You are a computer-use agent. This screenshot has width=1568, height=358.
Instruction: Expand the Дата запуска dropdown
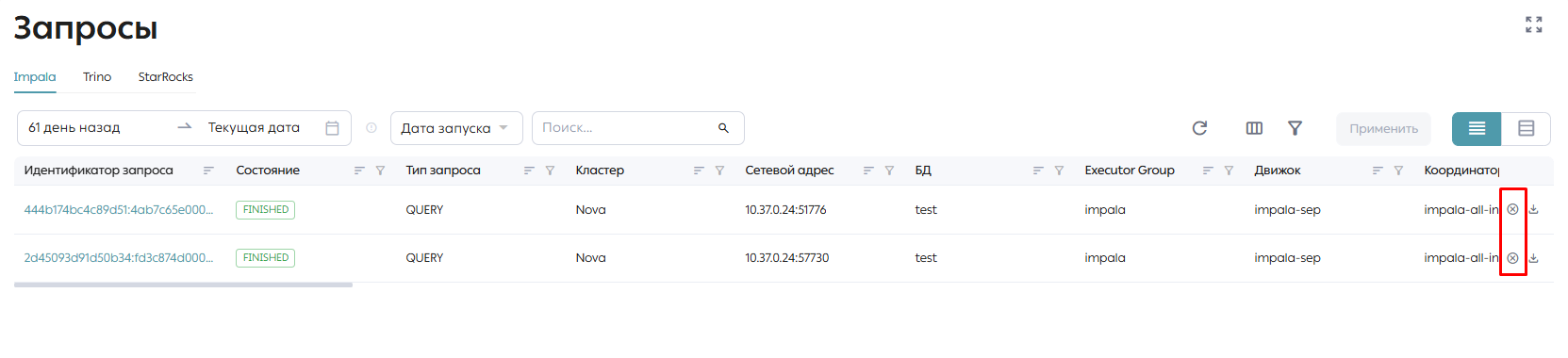(x=456, y=128)
